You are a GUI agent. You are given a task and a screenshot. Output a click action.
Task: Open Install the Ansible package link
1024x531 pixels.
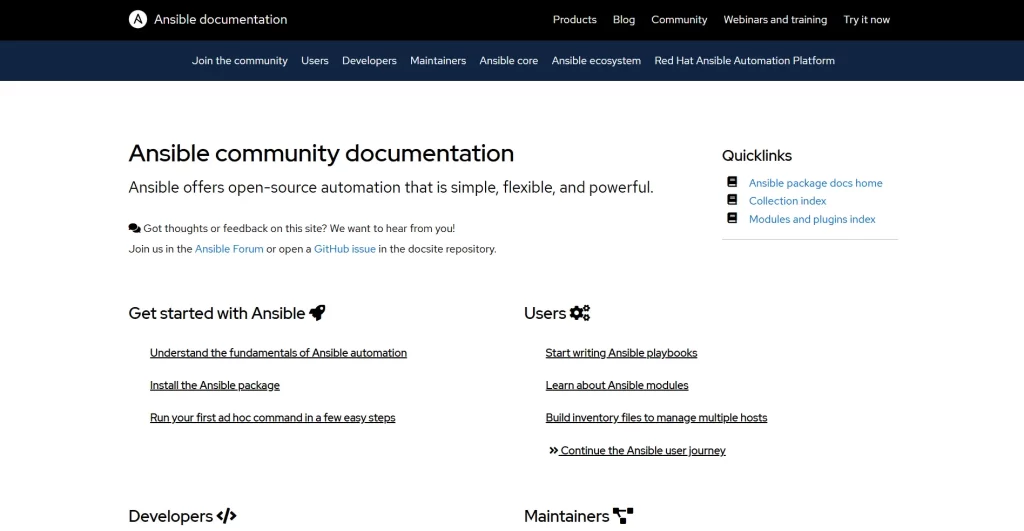[x=215, y=385]
